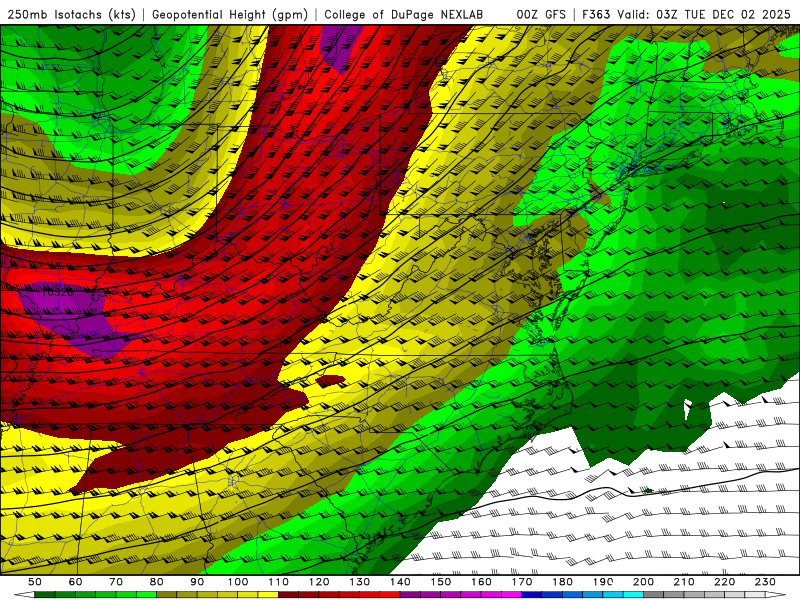Click the 200 label on the color scale
Viewport: 800px width, 600px height.
point(643,582)
